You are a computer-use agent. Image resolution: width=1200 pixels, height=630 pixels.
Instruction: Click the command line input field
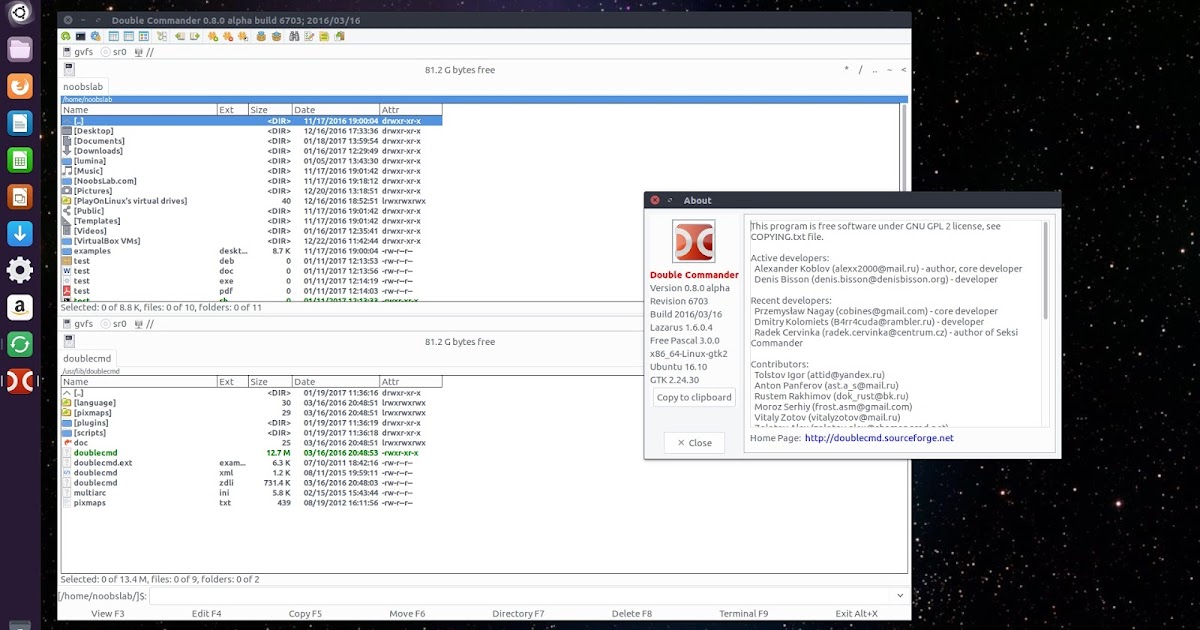click(x=521, y=596)
